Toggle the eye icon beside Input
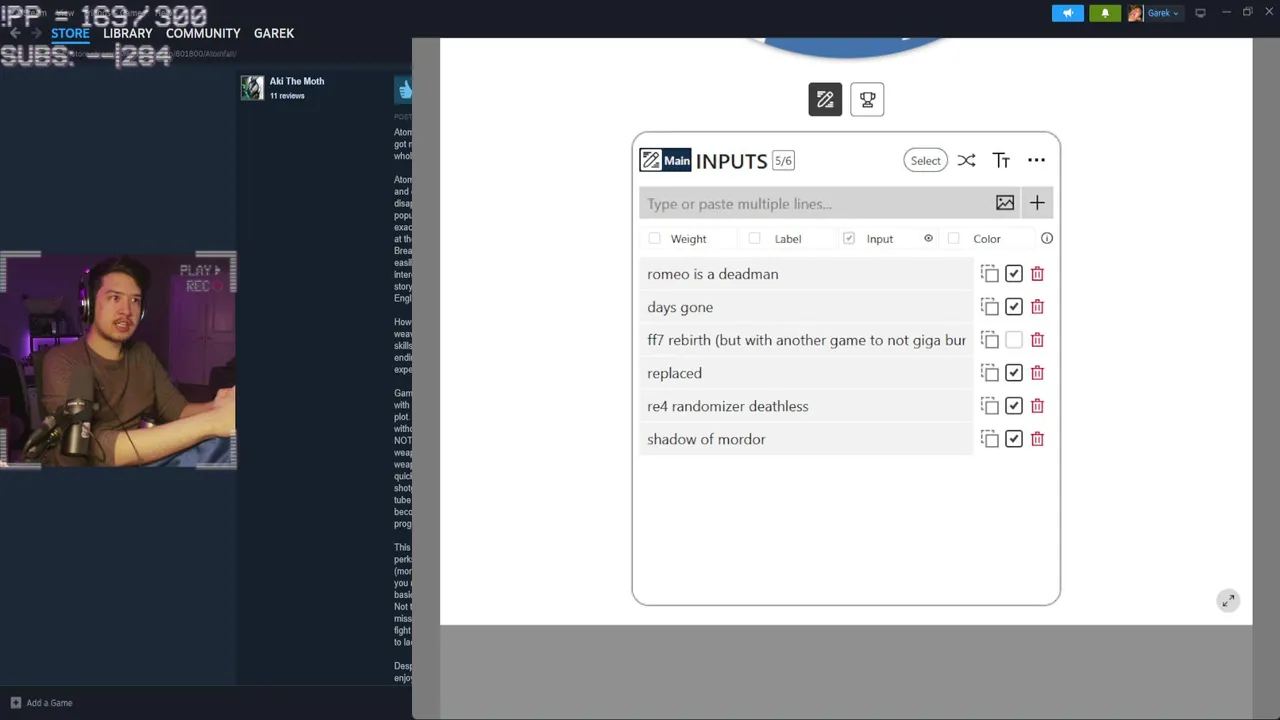Viewport: 1280px width, 720px height. (x=928, y=238)
